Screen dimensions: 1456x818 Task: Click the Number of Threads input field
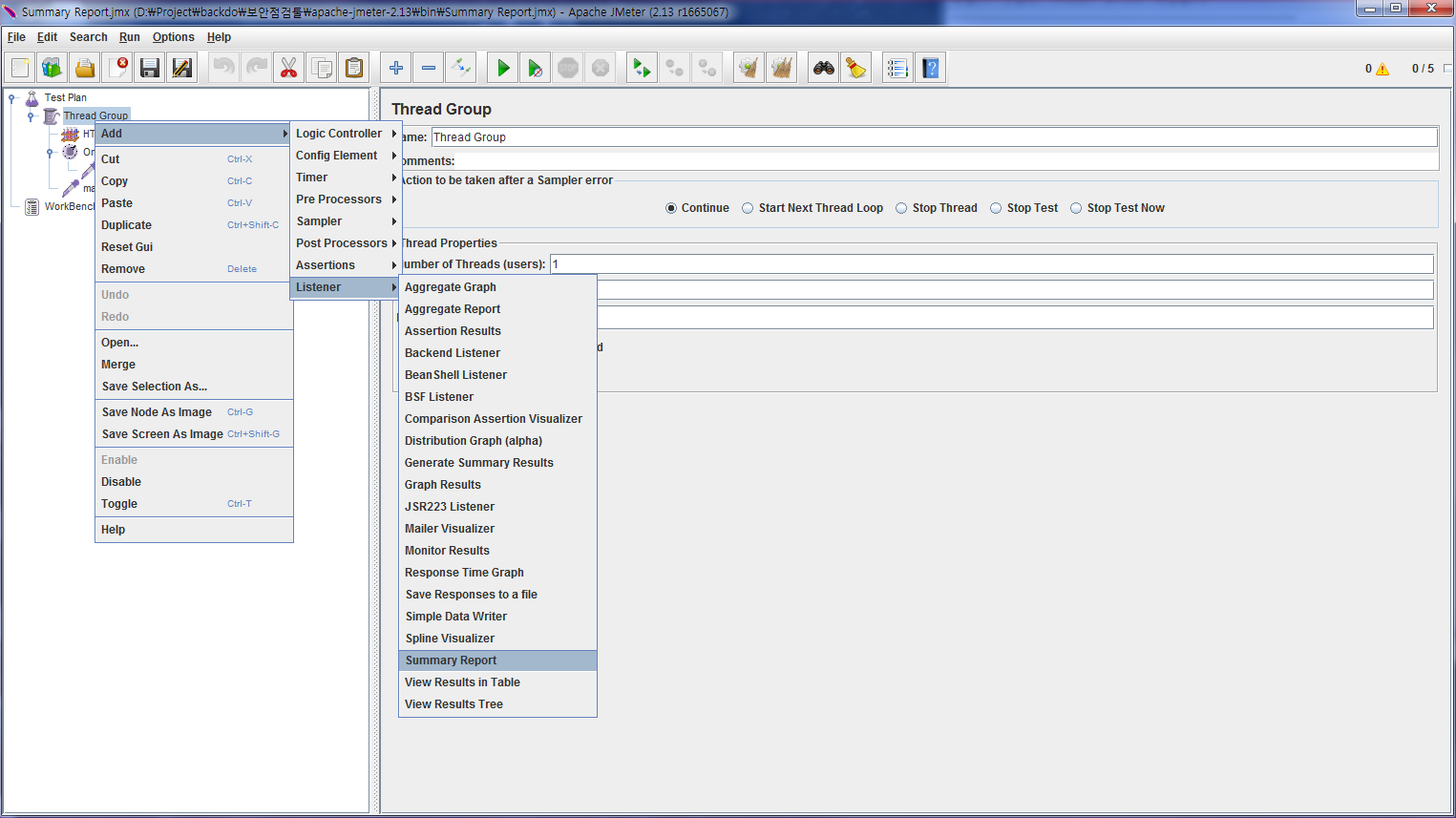[x=992, y=264]
